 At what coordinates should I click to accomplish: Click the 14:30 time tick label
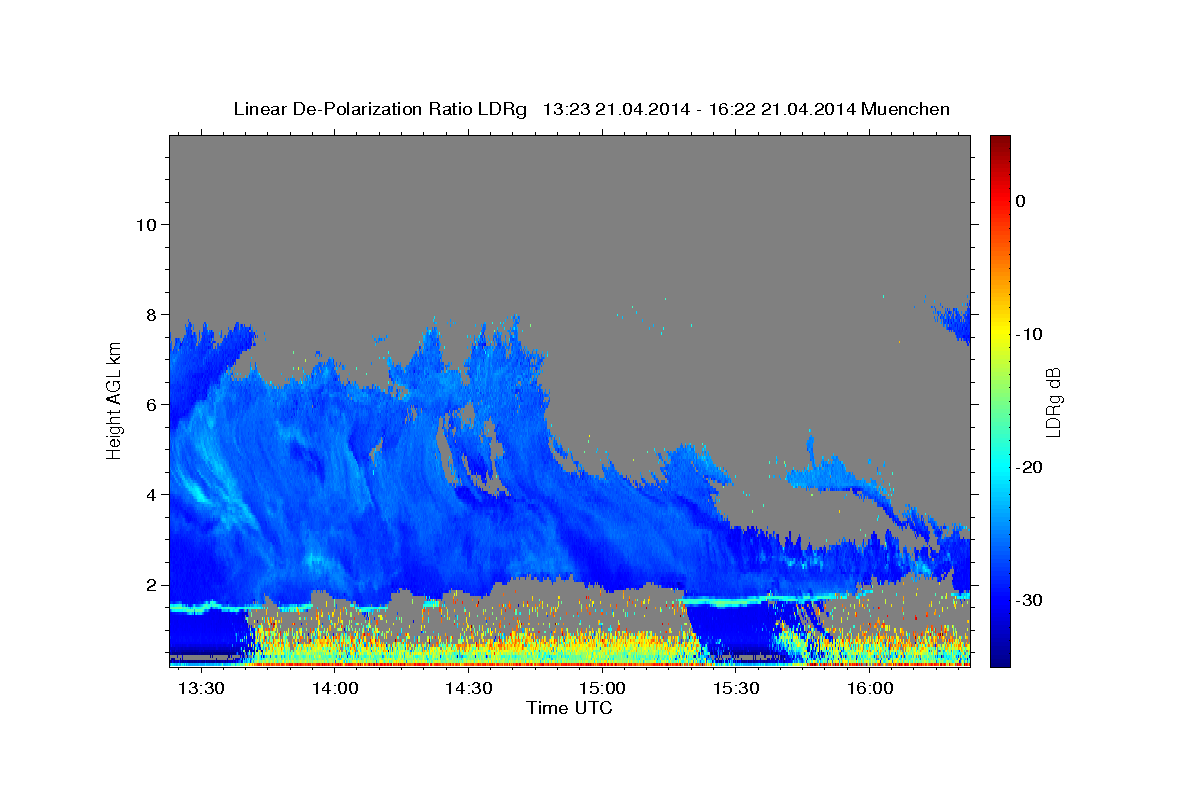click(x=469, y=689)
